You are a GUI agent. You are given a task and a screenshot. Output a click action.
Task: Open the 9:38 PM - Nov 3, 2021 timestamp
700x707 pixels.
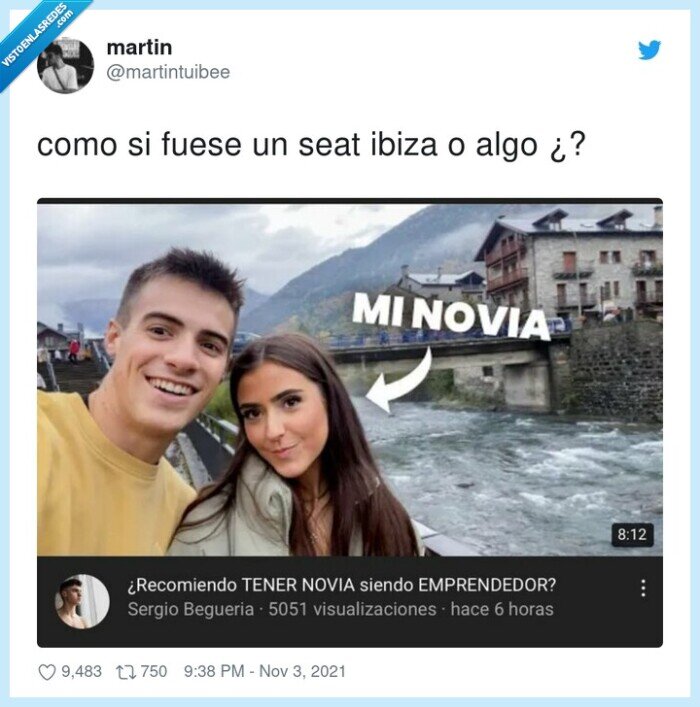click(x=265, y=671)
